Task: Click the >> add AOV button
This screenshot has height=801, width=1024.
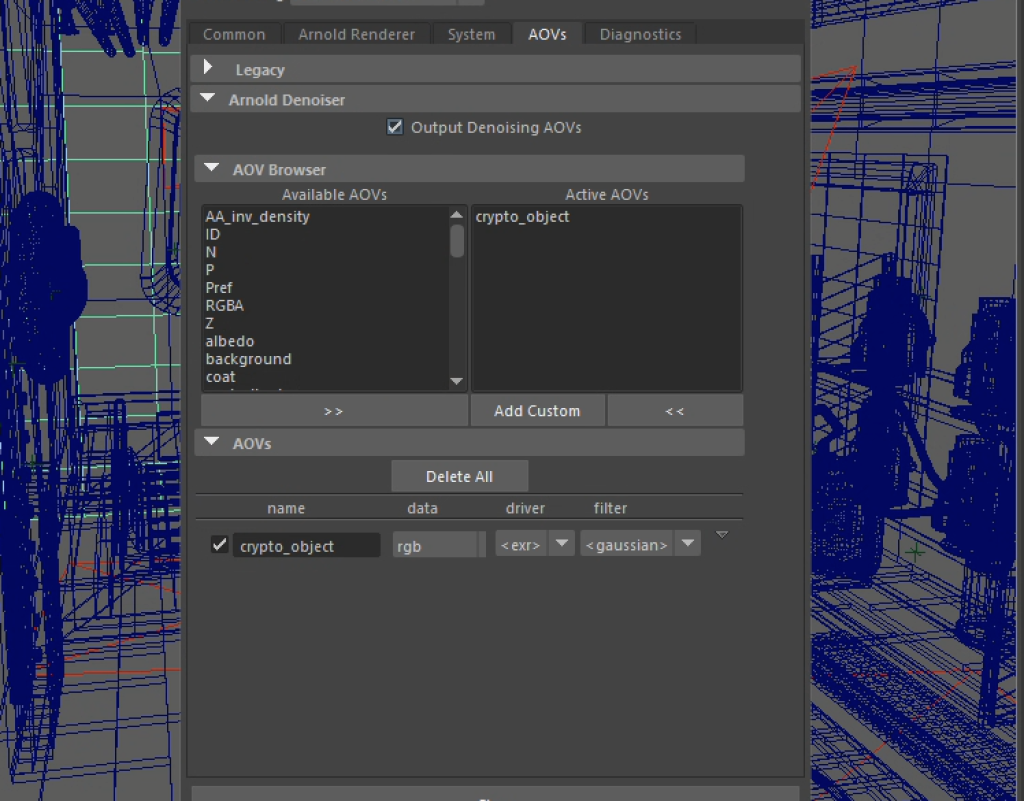Action: coord(333,411)
